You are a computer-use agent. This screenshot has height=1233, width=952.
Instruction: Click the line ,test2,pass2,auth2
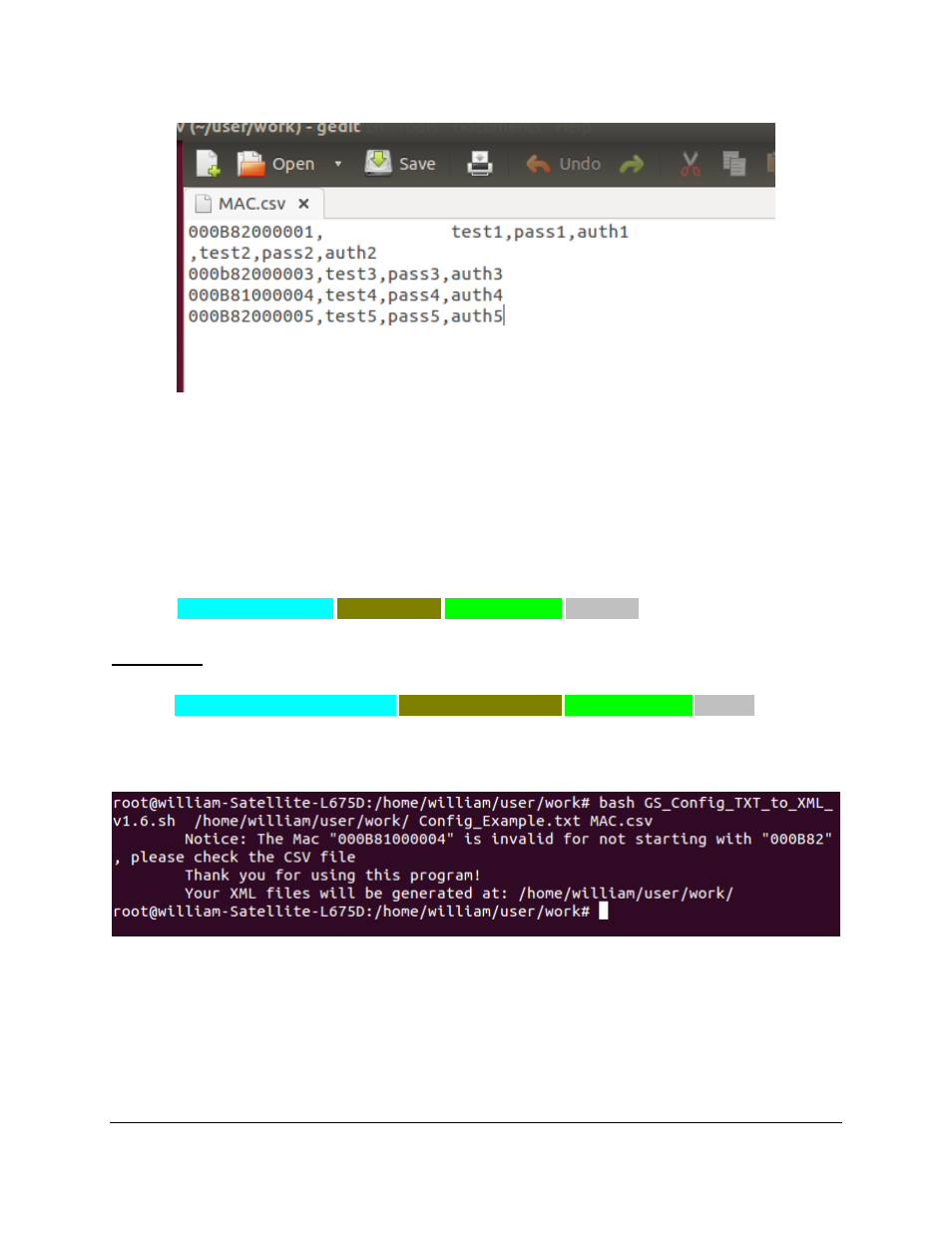tap(282, 253)
